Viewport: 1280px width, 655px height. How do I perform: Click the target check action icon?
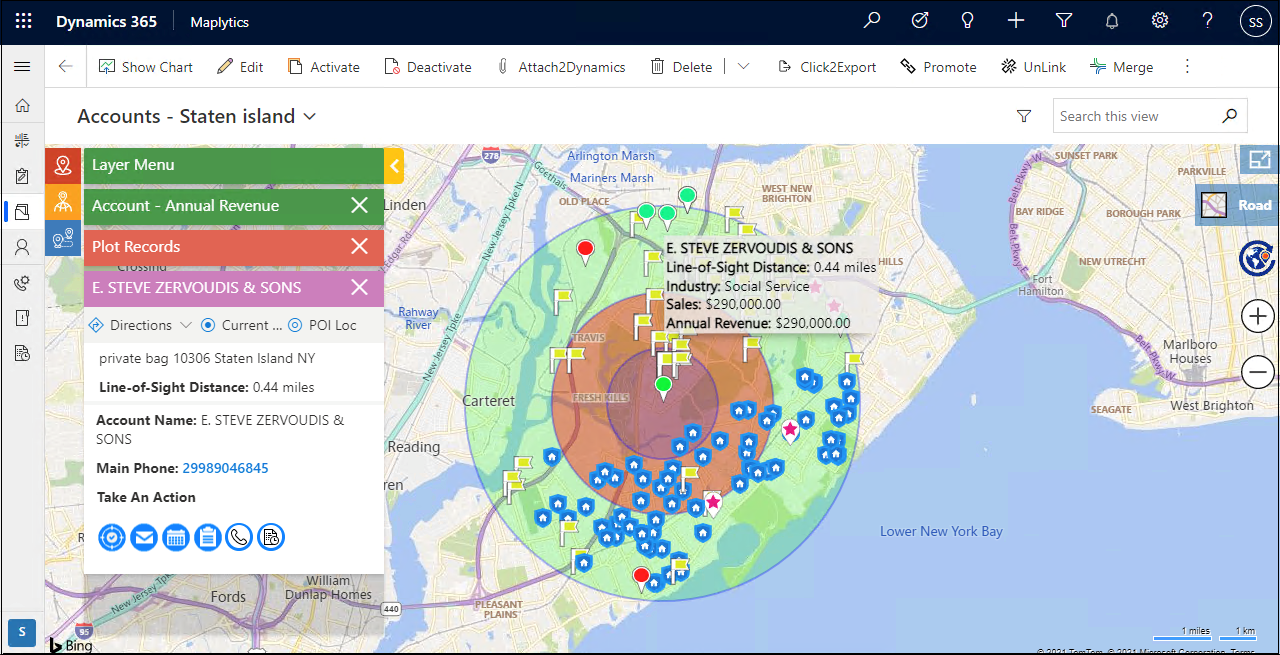(112, 537)
